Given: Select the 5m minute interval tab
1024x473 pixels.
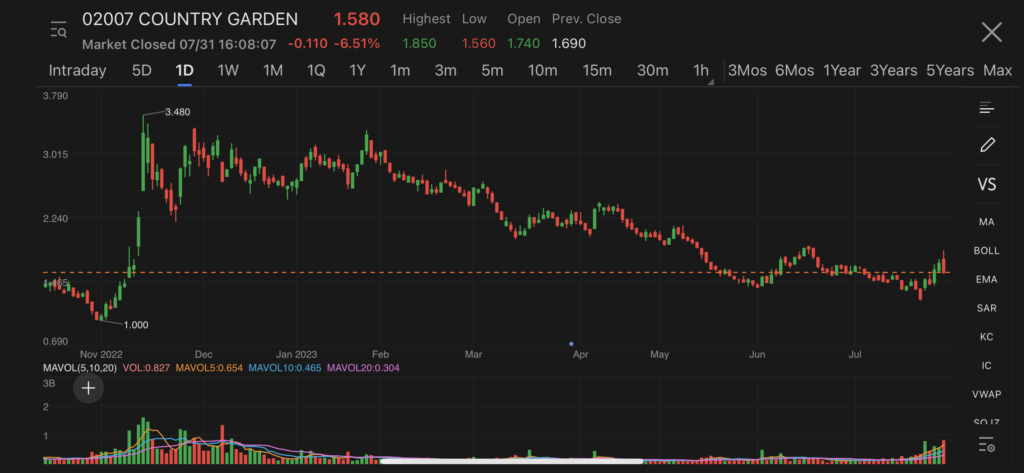Looking at the screenshot, I should tap(492, 71).
